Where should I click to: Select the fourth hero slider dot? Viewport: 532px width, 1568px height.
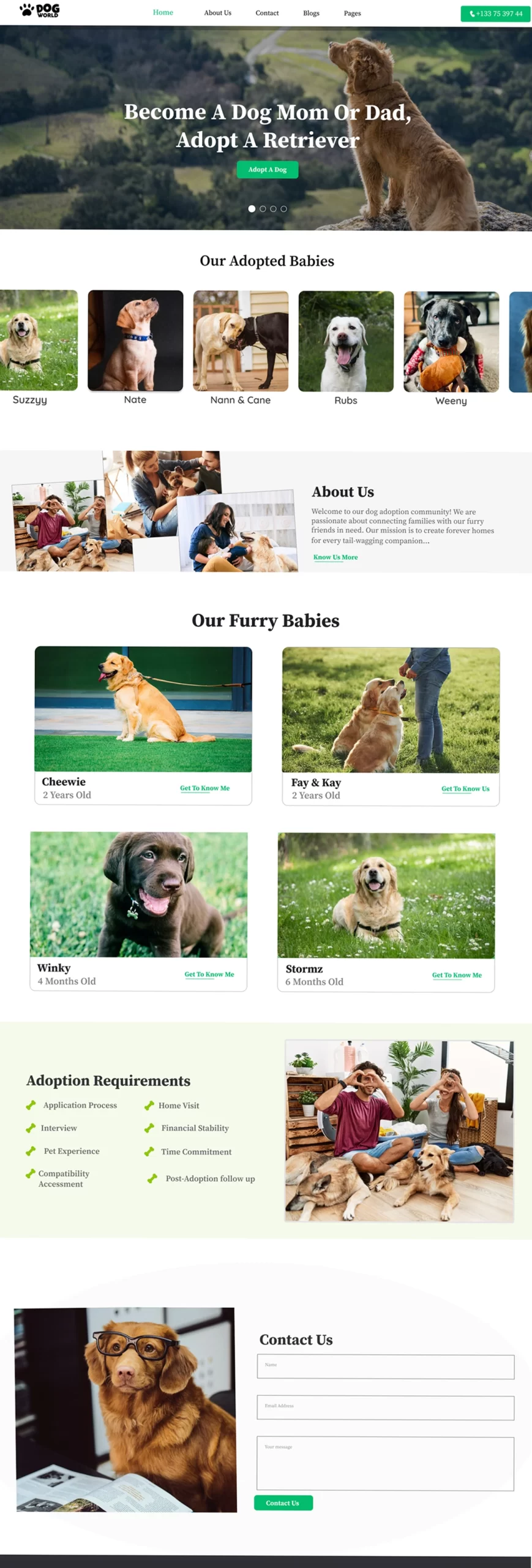point(283,209)
